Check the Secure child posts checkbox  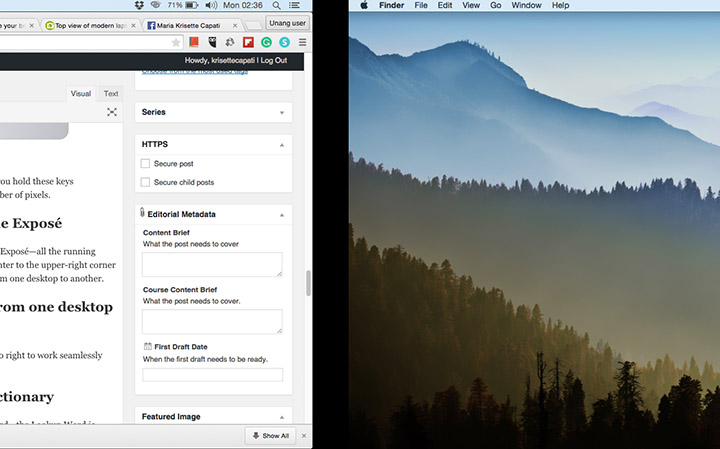[x=145, y=182]
